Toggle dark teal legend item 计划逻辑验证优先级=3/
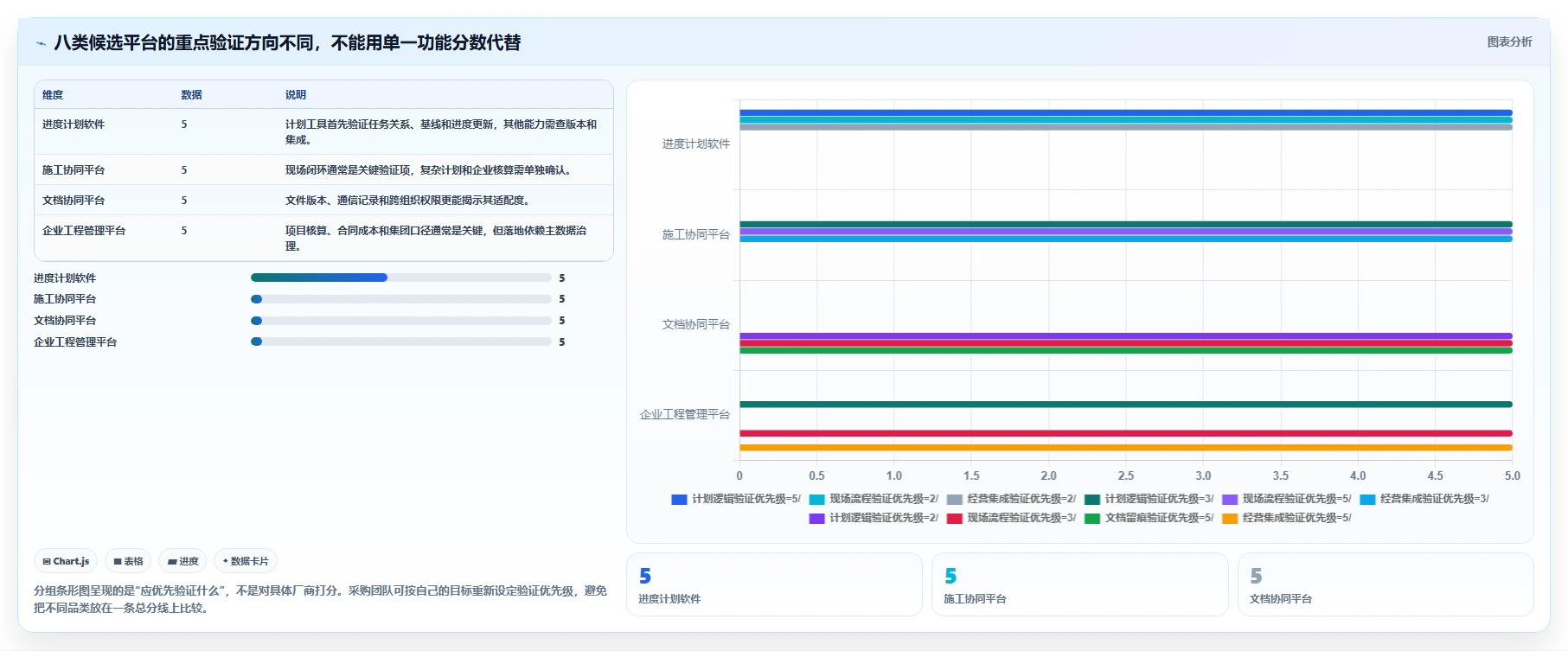The image size is (1568, 651). click(x=1149, y=499)
